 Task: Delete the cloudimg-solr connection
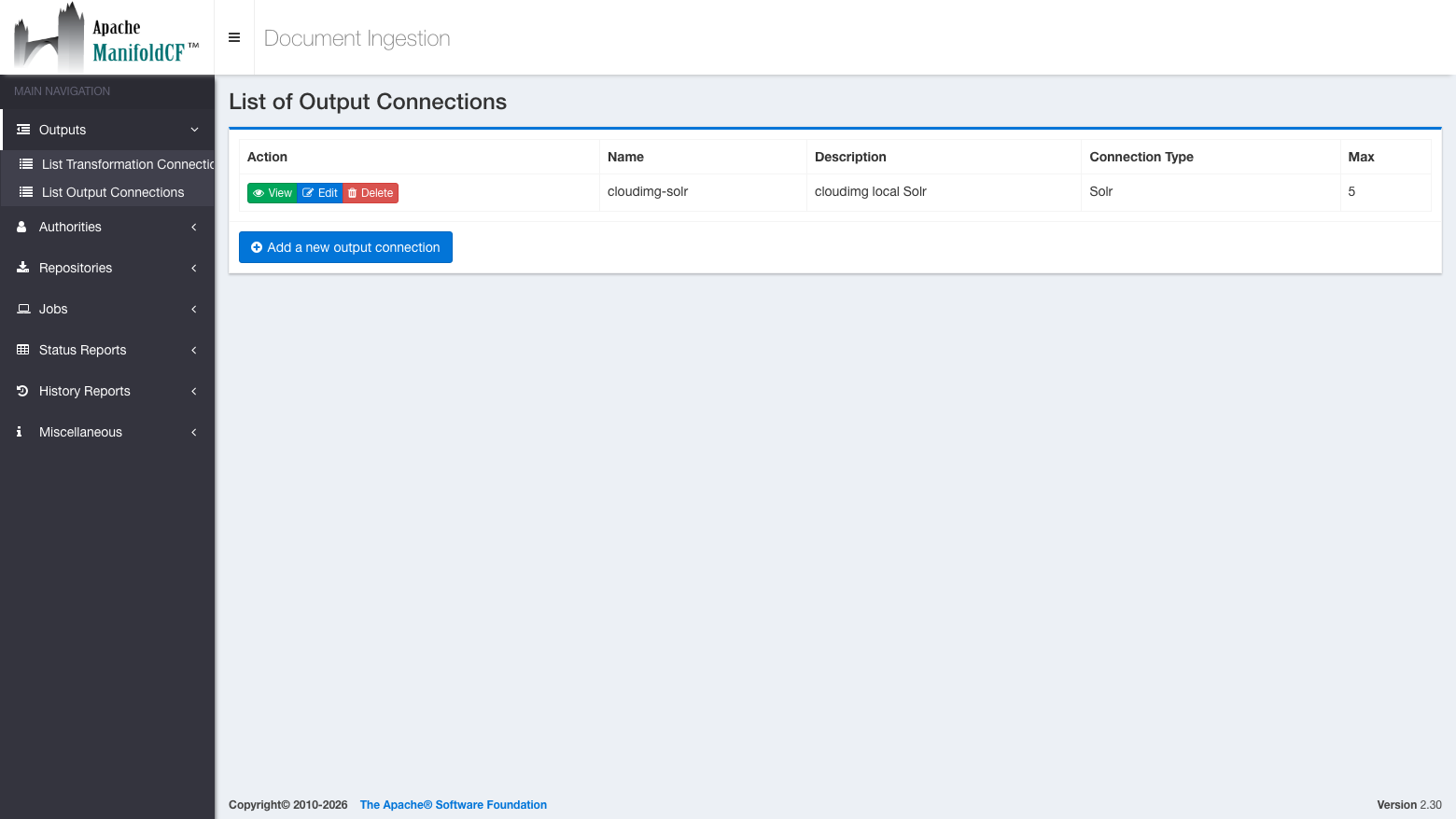371,193
